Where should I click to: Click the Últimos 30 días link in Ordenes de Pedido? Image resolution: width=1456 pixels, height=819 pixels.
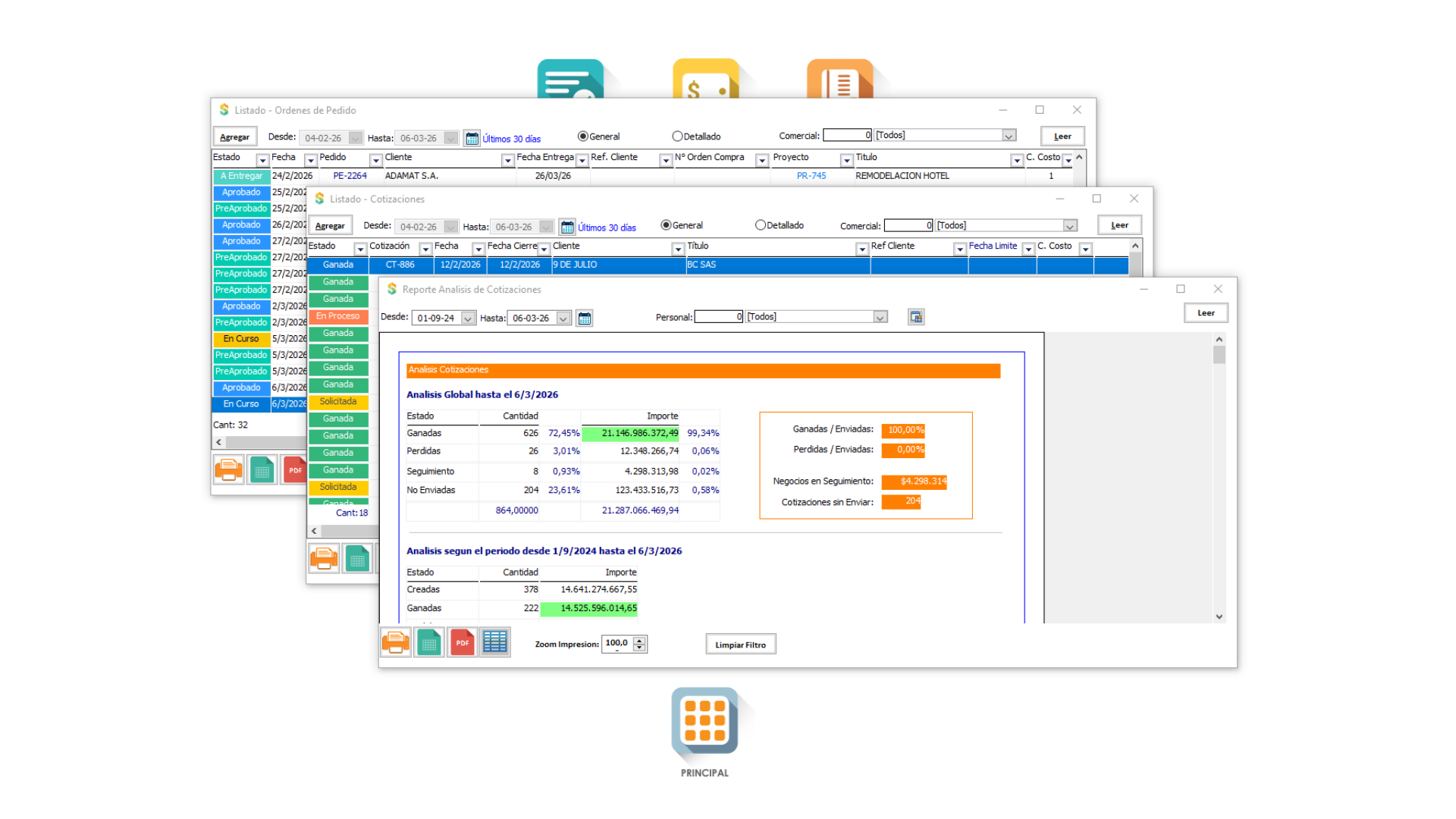click(512, 139)
